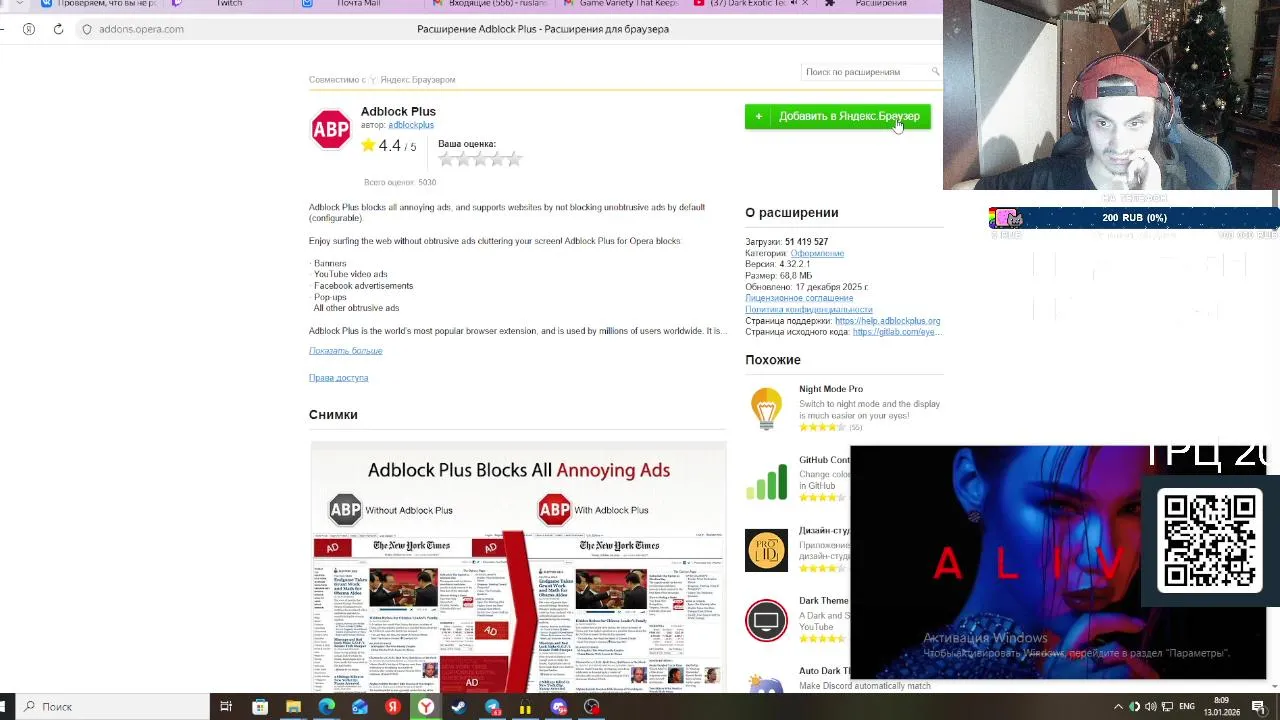1280x720 pixels.
Task: Open the taskbar clock showing 8:09
Action: click(x=1221, y=706)
